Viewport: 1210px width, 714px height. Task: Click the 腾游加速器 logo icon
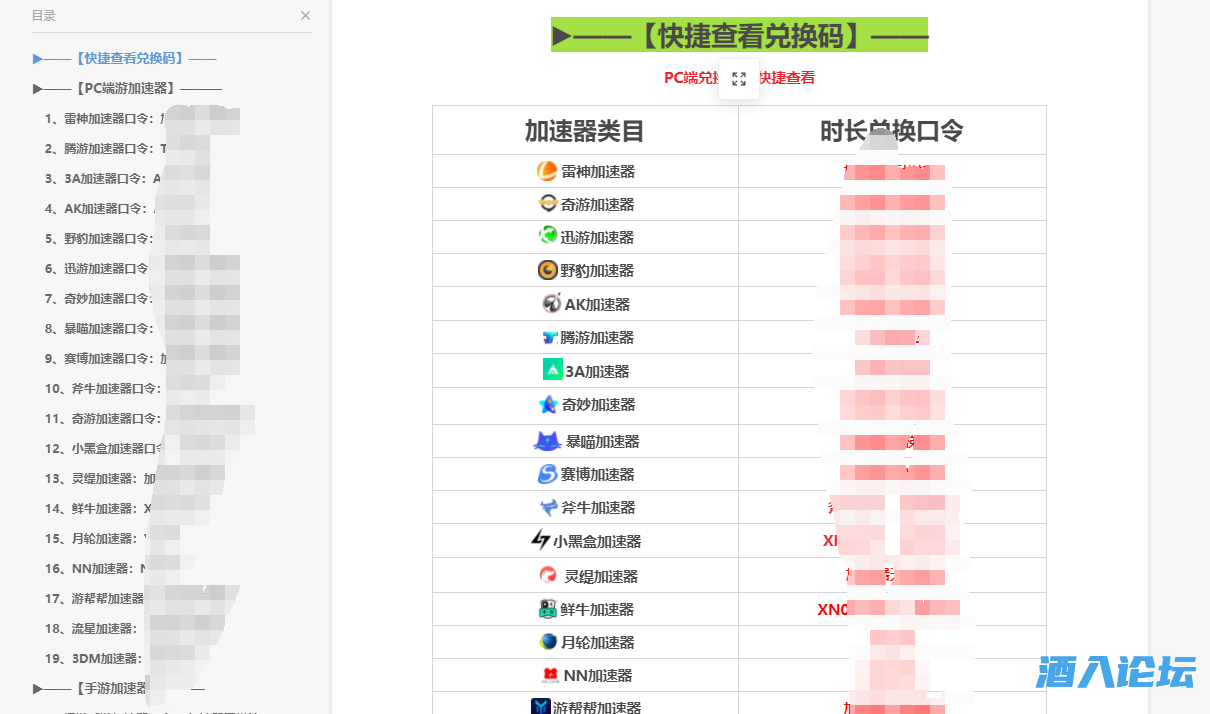tap(550, 338)
